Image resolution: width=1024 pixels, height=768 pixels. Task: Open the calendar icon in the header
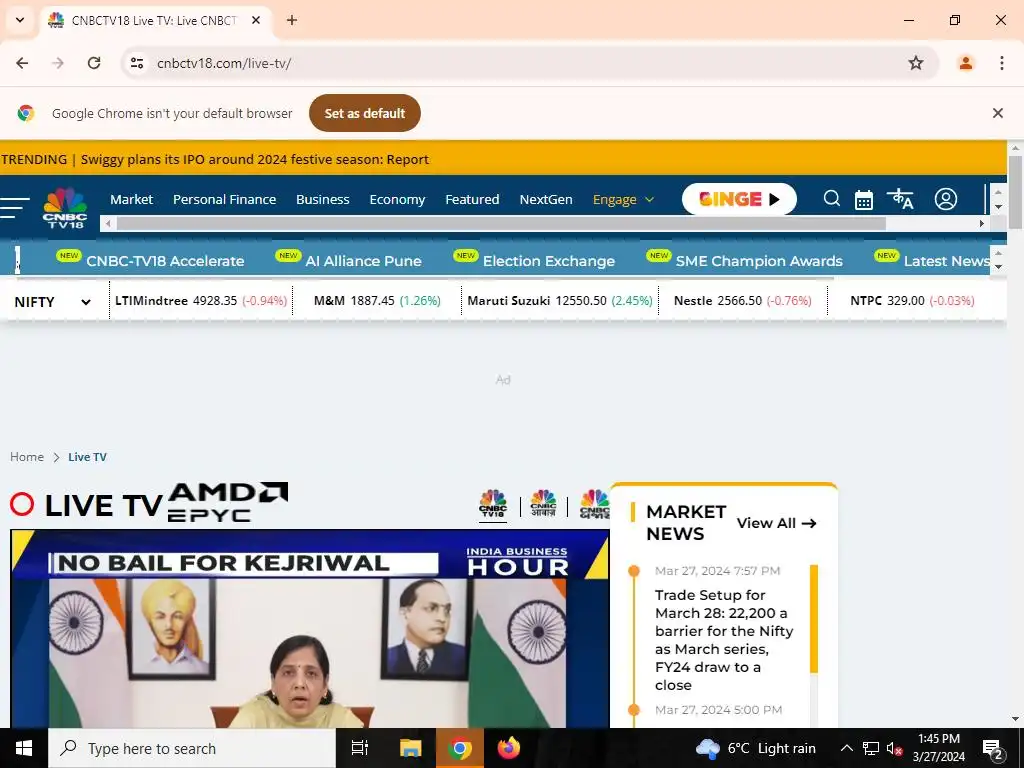tap(863, 200)
